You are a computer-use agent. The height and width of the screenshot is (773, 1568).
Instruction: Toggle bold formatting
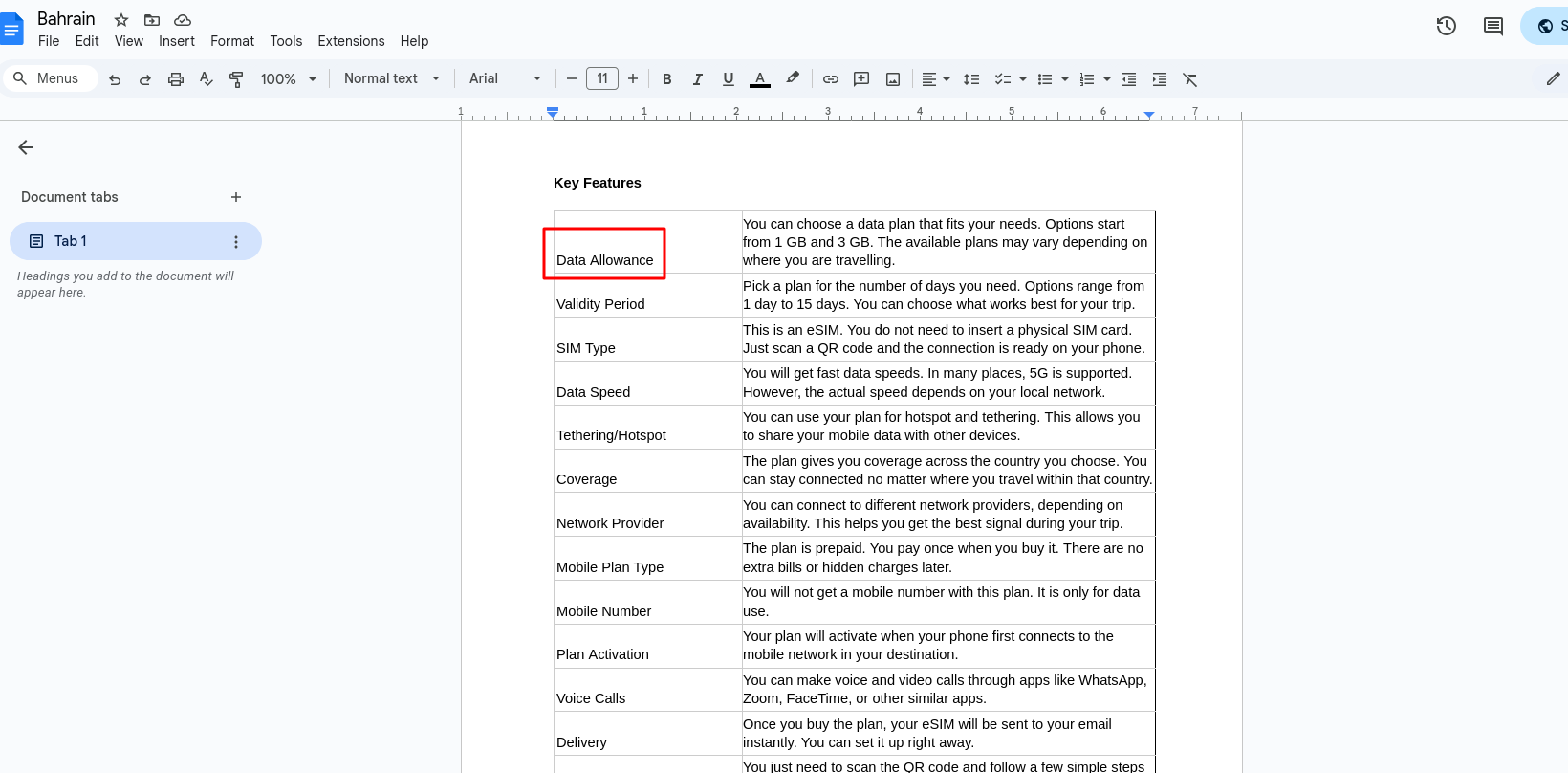click(667, 79)
